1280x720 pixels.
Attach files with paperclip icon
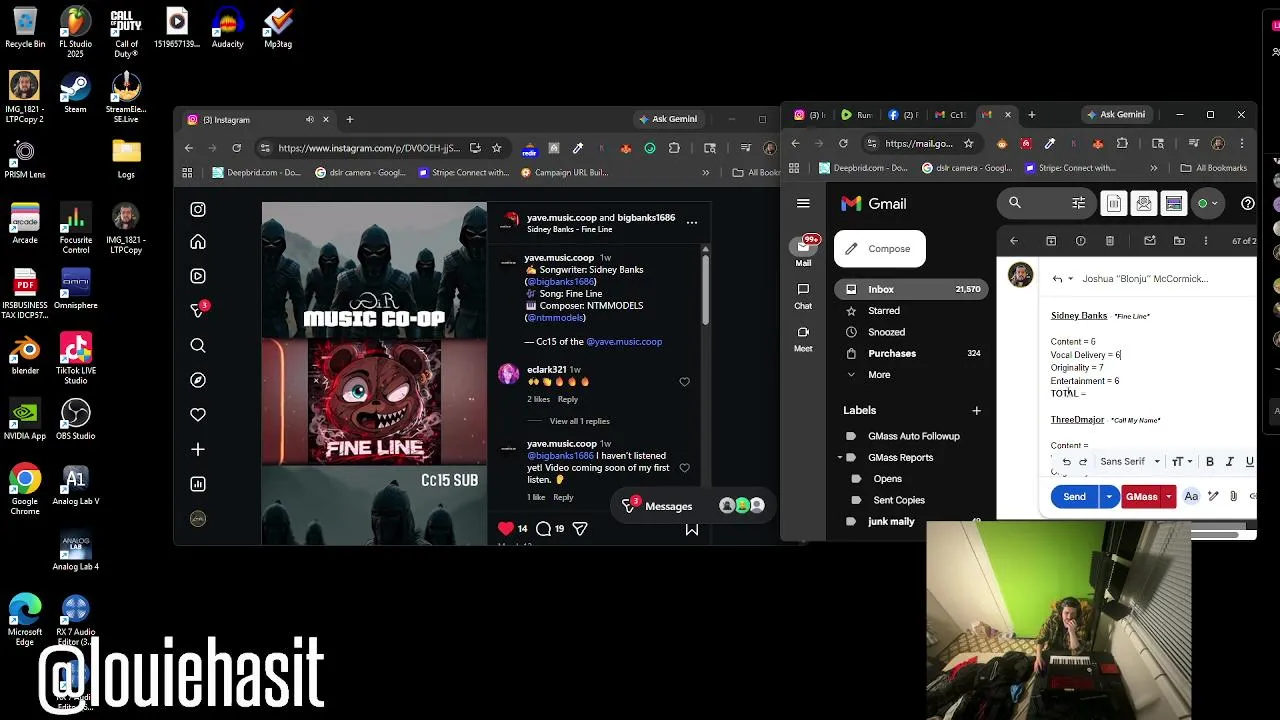tap(1233, 497)
